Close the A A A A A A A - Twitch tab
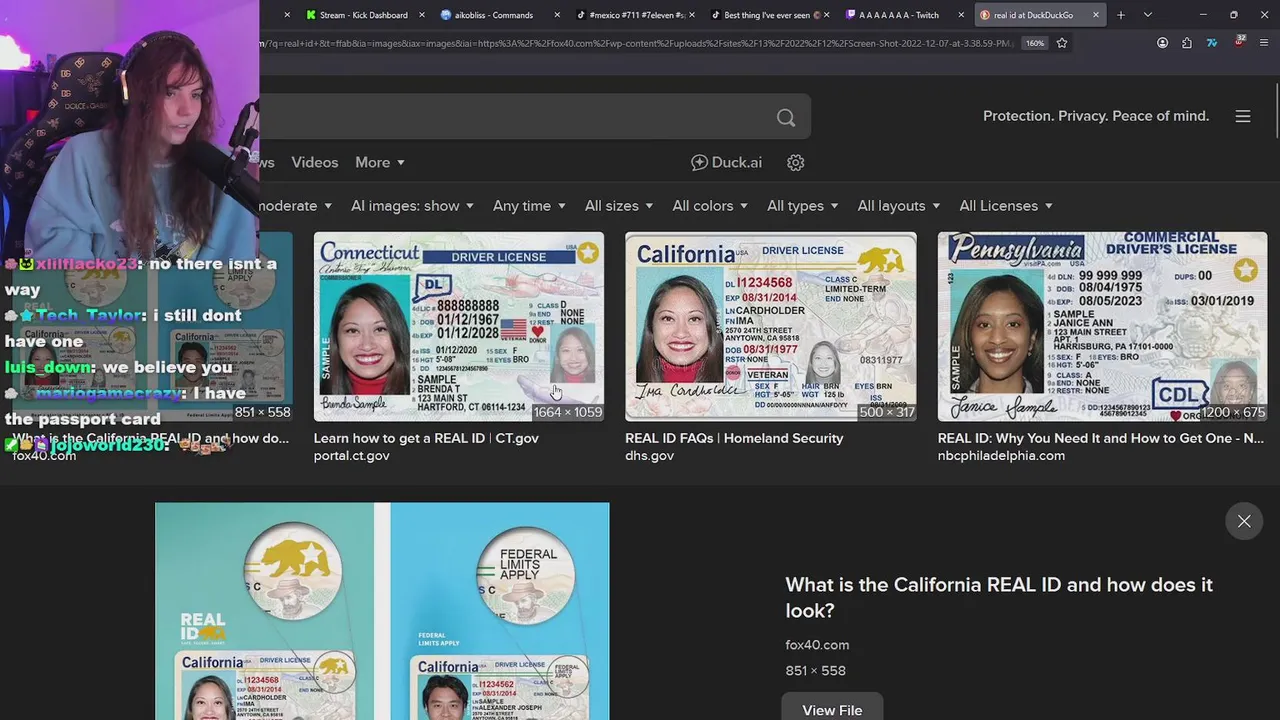This screenshot has width=1280, height=720. tap(961, 15)
